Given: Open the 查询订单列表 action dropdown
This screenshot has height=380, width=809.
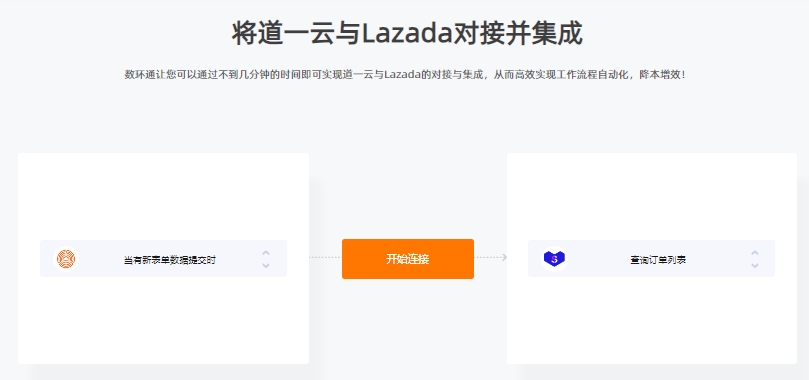Looking at the screenshot, I should pos(651,258).
